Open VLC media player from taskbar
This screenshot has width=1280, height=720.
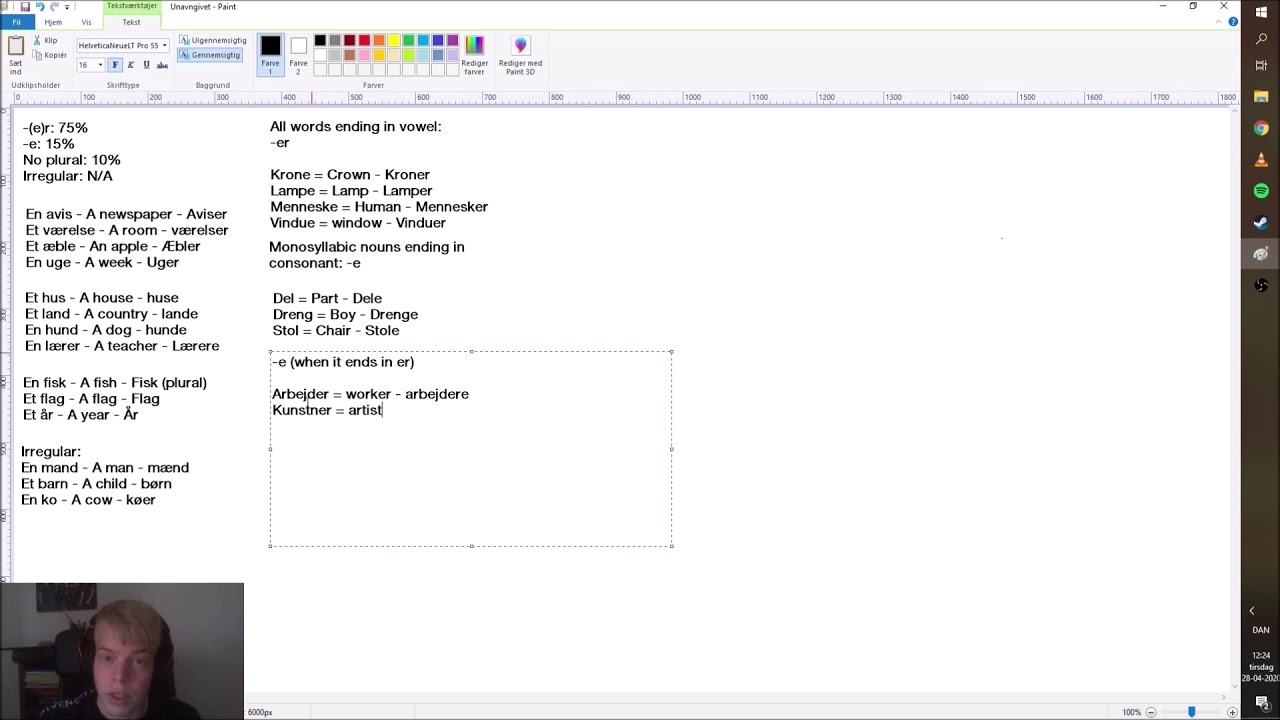(x=1261, y=160)
